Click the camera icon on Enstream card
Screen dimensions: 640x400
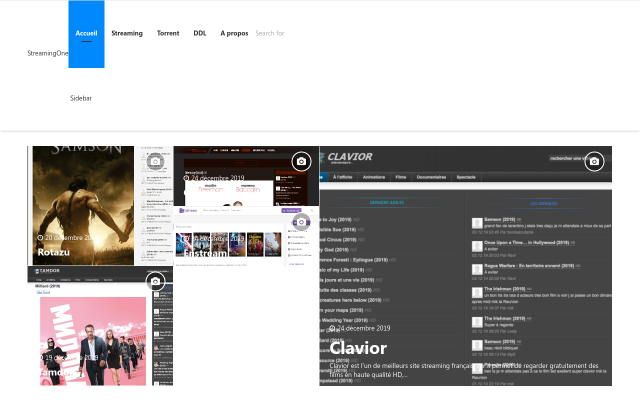[301, 222]
